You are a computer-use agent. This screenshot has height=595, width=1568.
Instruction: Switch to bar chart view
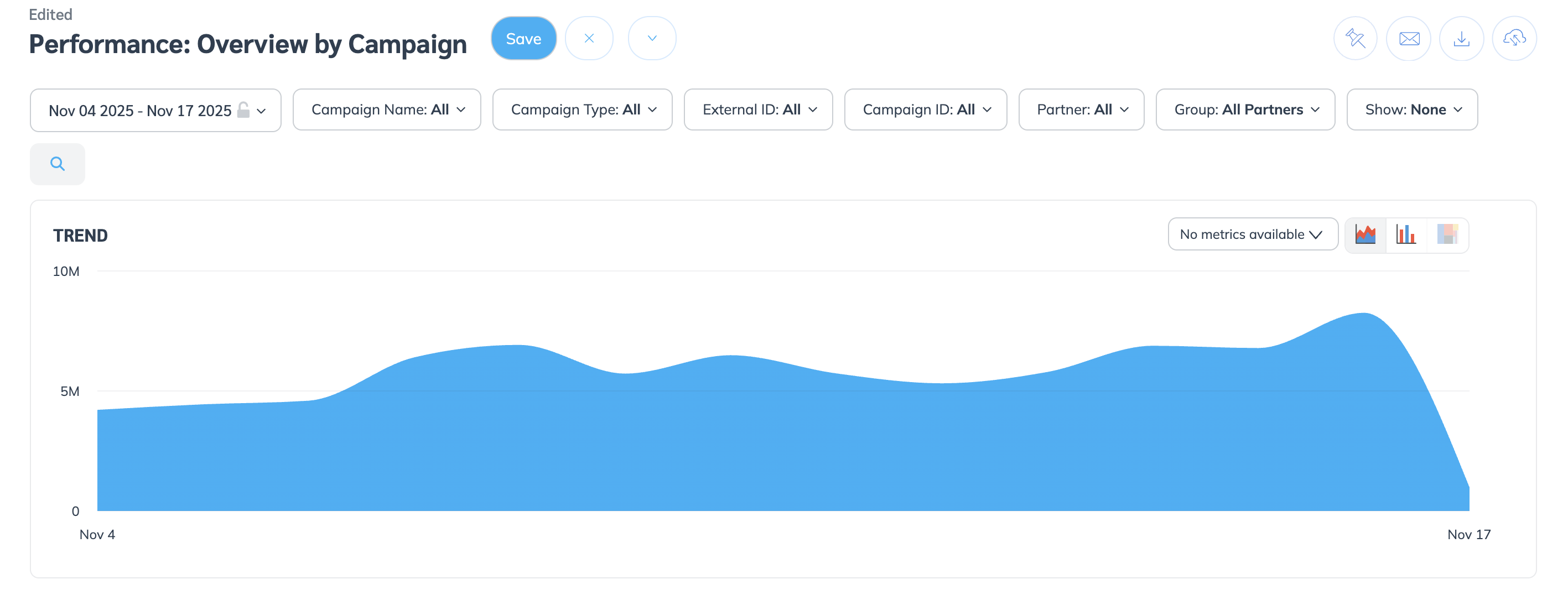(x=1406, y=235)
